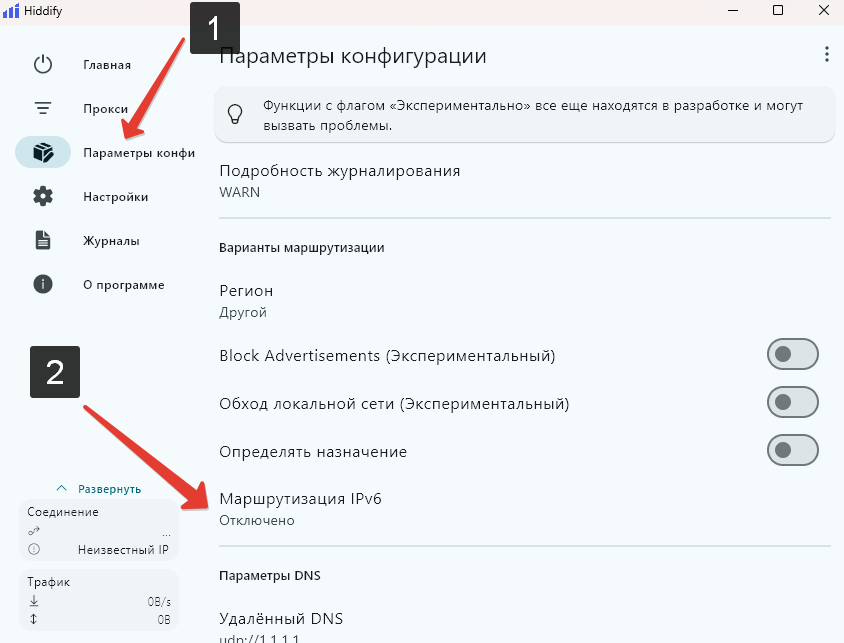Click the Журналы document icon
844x643 pixels.
(x=43, y=240)
